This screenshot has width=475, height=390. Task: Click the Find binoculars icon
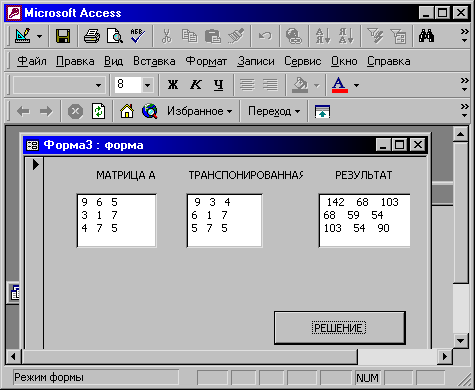click(427, 36)
